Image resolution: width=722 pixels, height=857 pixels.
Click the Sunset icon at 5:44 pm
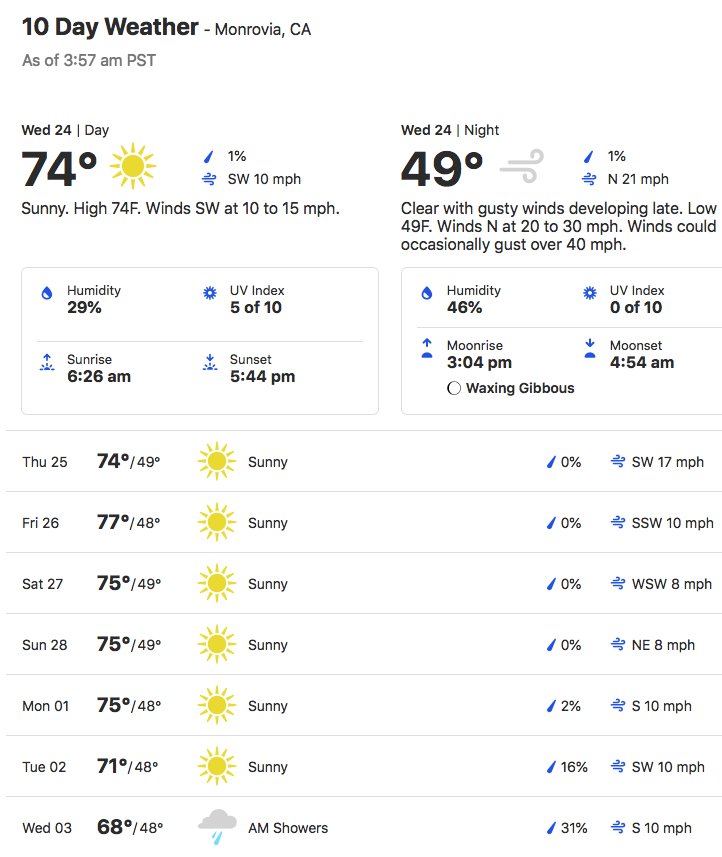210,362
